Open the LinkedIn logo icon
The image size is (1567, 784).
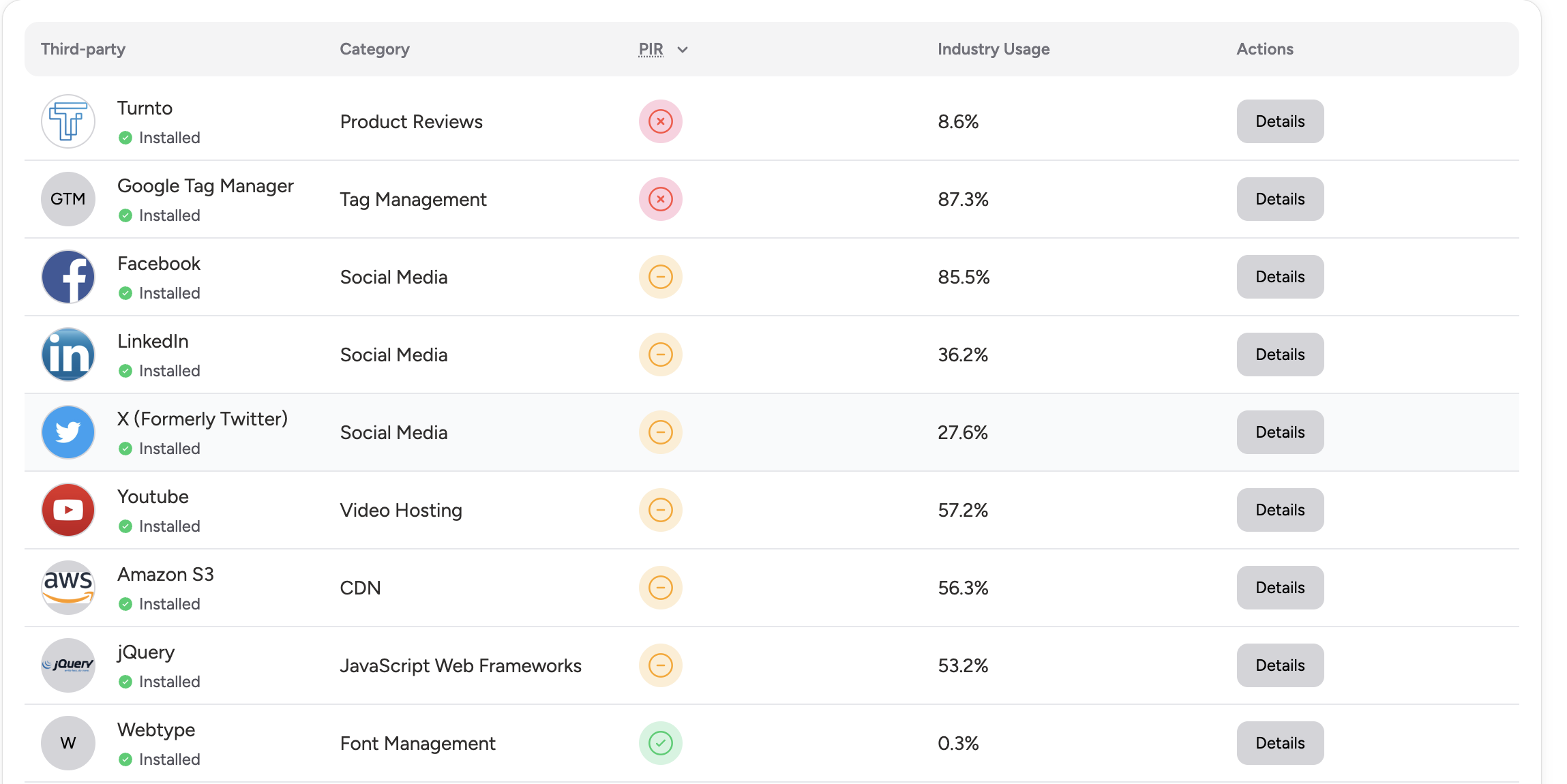pos(68,355)
